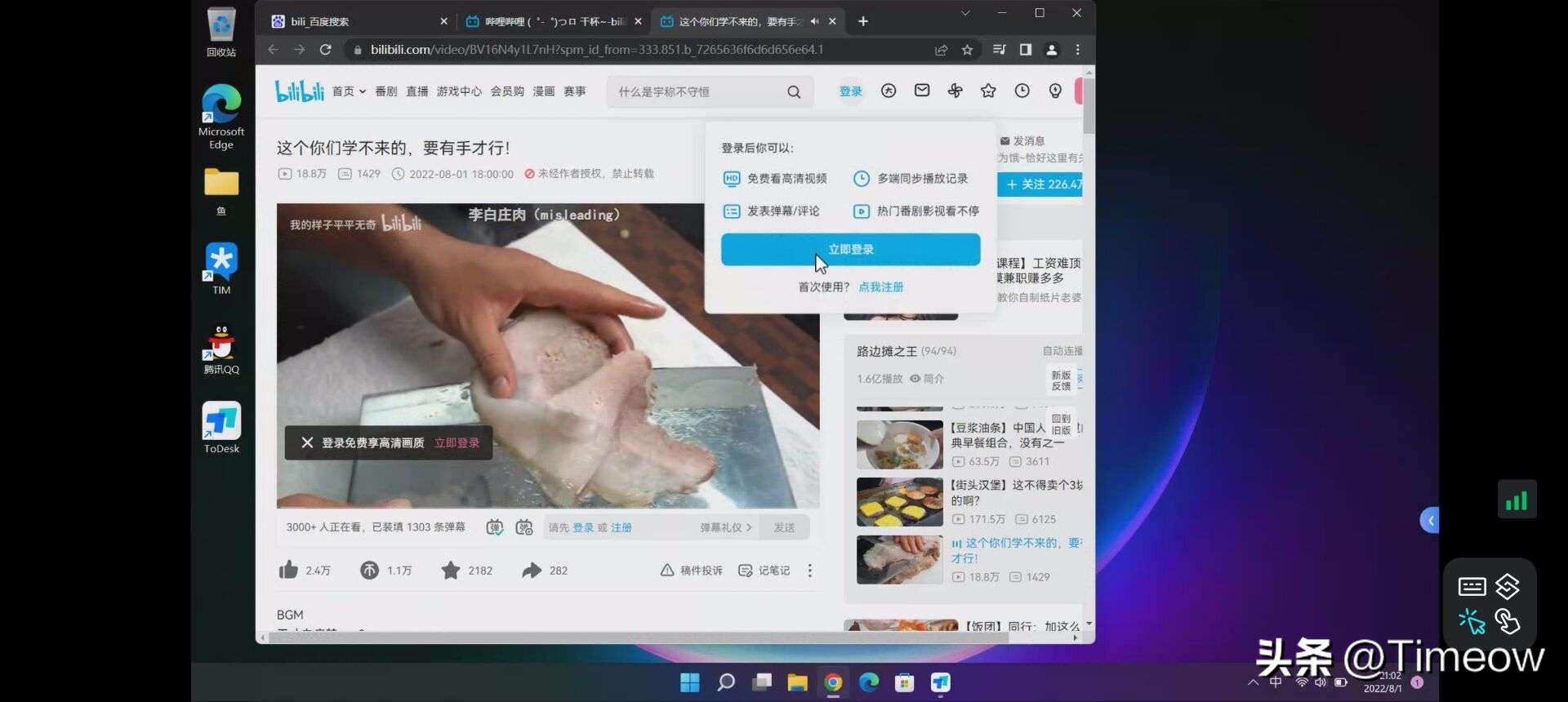Click 登录 link in danmaku input
Screen dimensions: 1568x702
coord(583,527)
